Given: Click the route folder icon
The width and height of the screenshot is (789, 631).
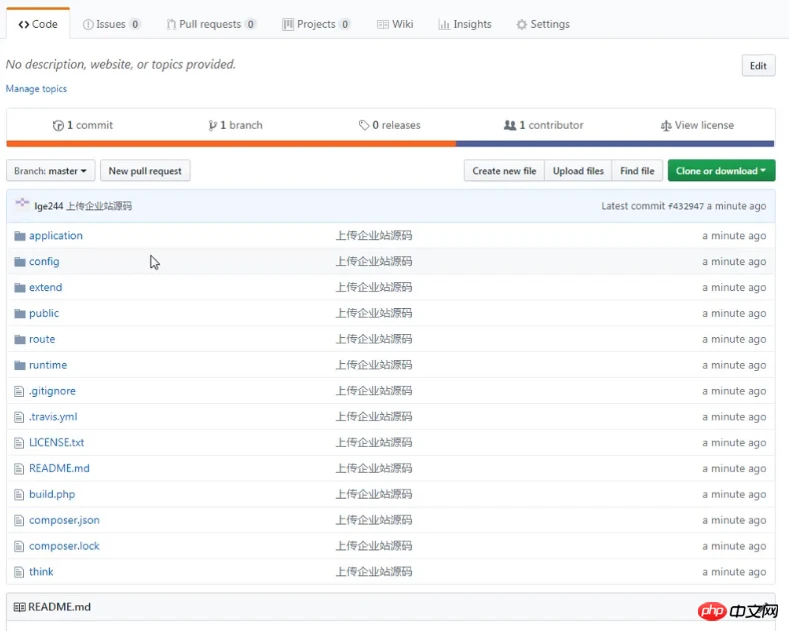Looking at the screenshot, I should pos(20,340).
